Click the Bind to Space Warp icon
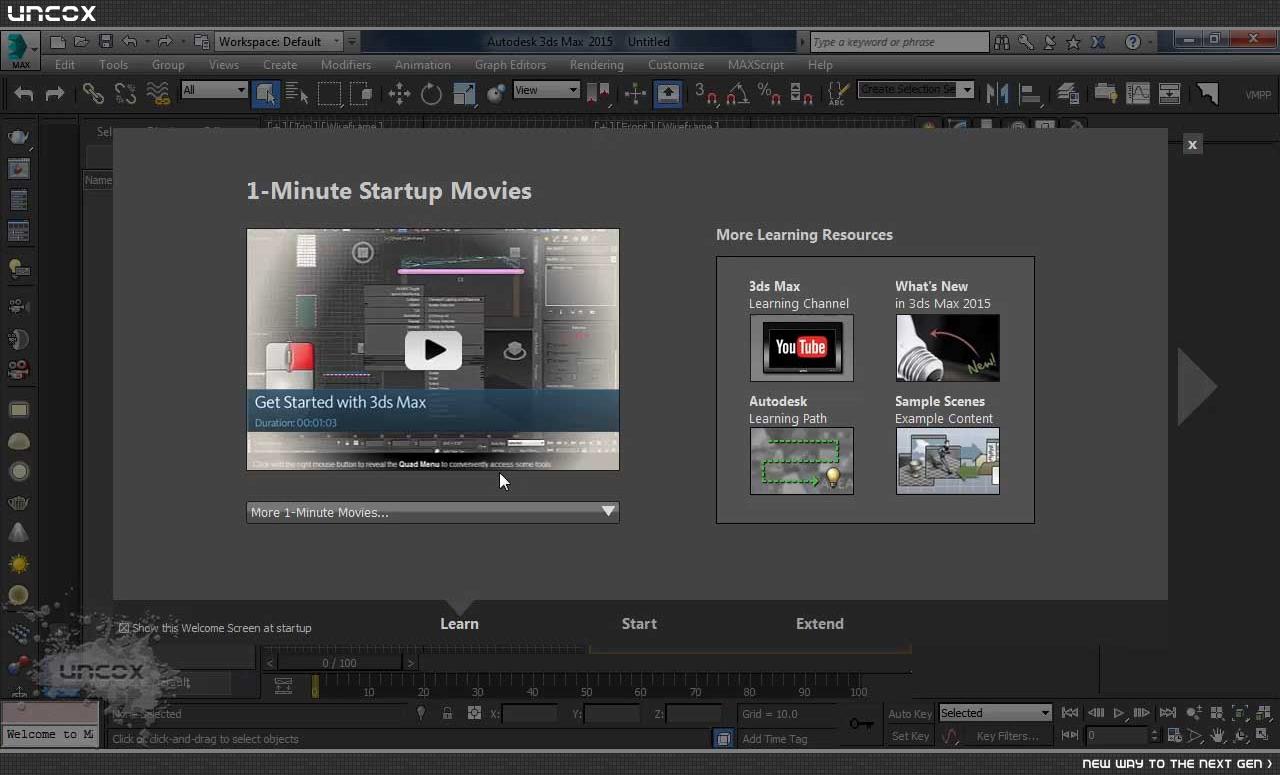The height and width of the screenshot is (775, 1280). pos(157,93)
